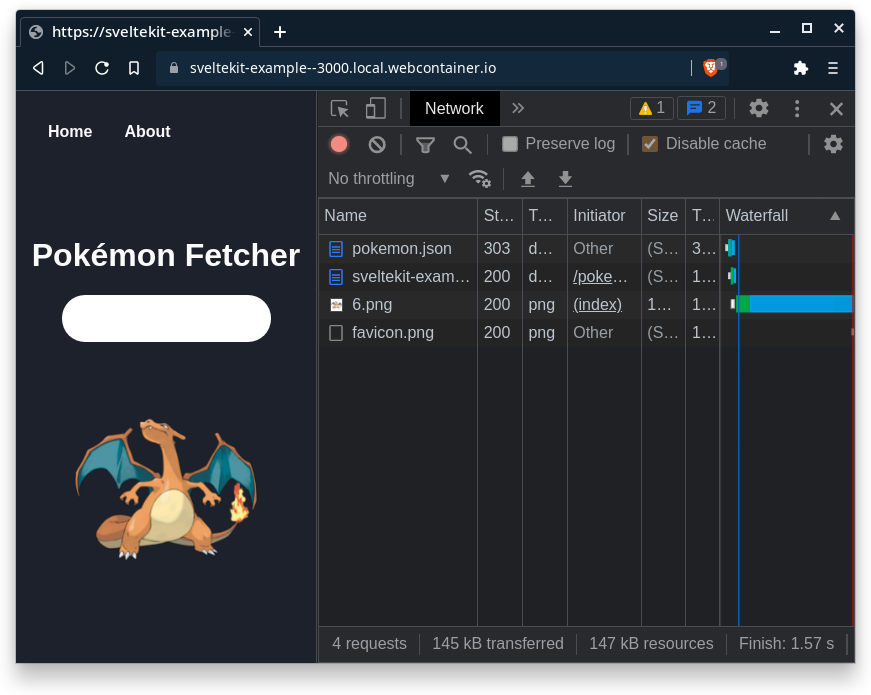Click the 147 kB resources status entry
The image size is (871, 695).
[651, 643]
